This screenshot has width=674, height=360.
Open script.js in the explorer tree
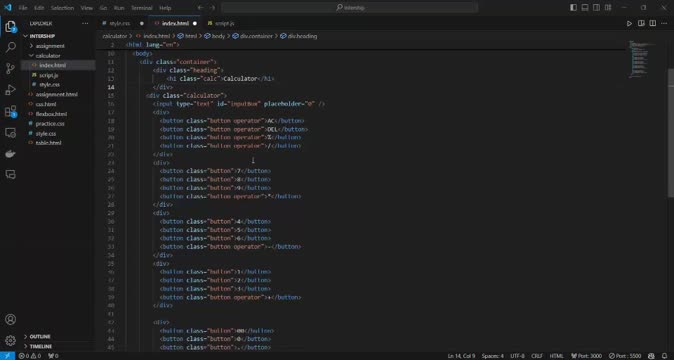coord(49,75)
